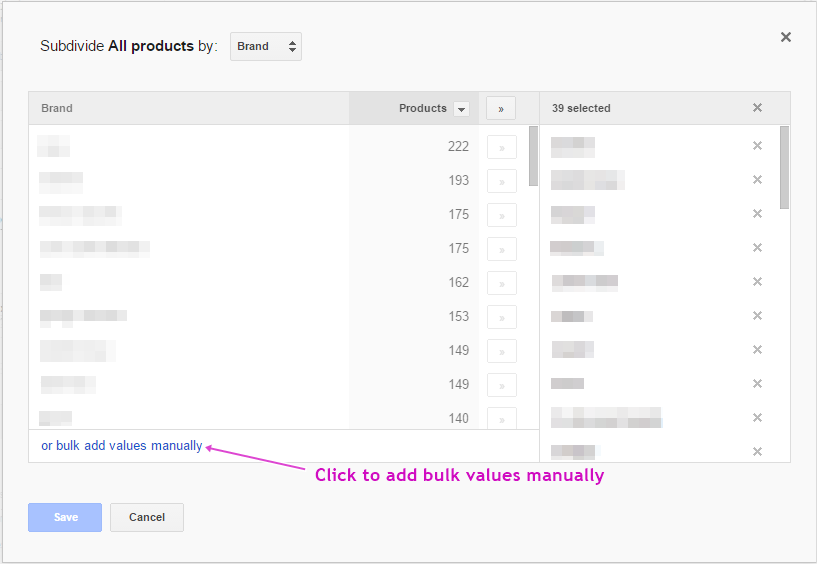
Task: Click 'or bulk add values manually' link
Action: coord(122,446)
